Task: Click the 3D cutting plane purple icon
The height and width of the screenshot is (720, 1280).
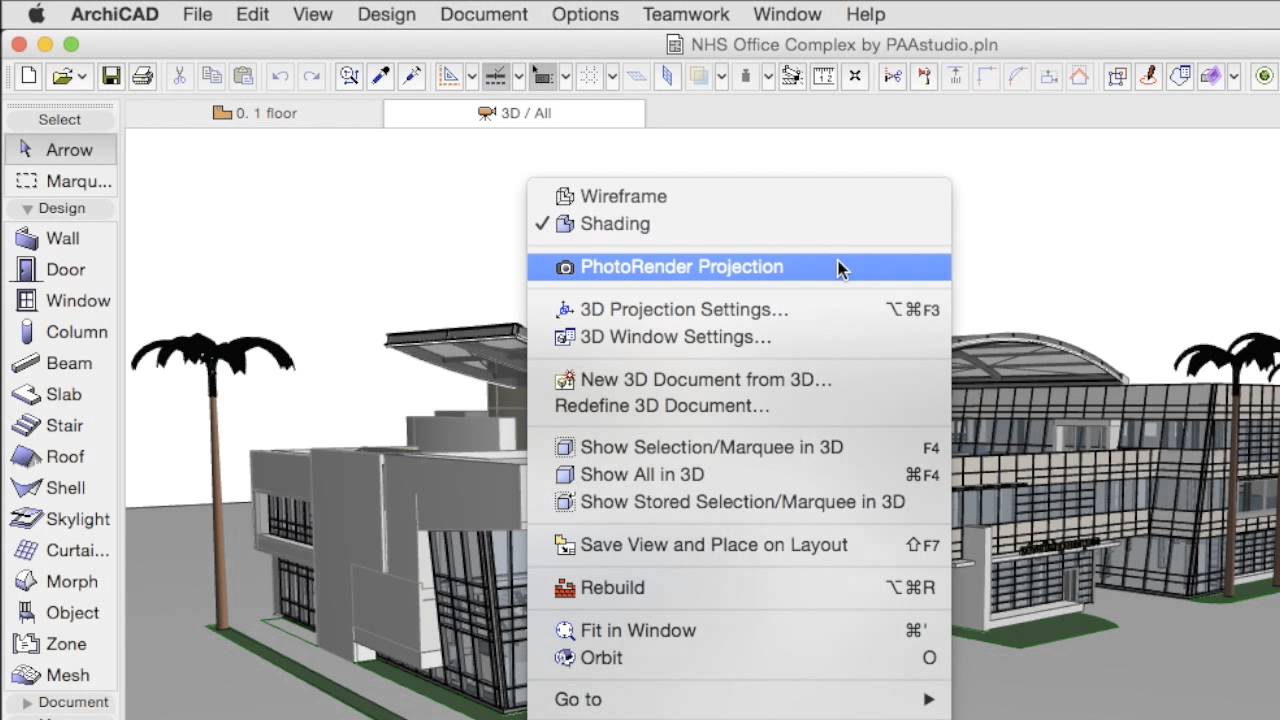Action: [1210, 76]
